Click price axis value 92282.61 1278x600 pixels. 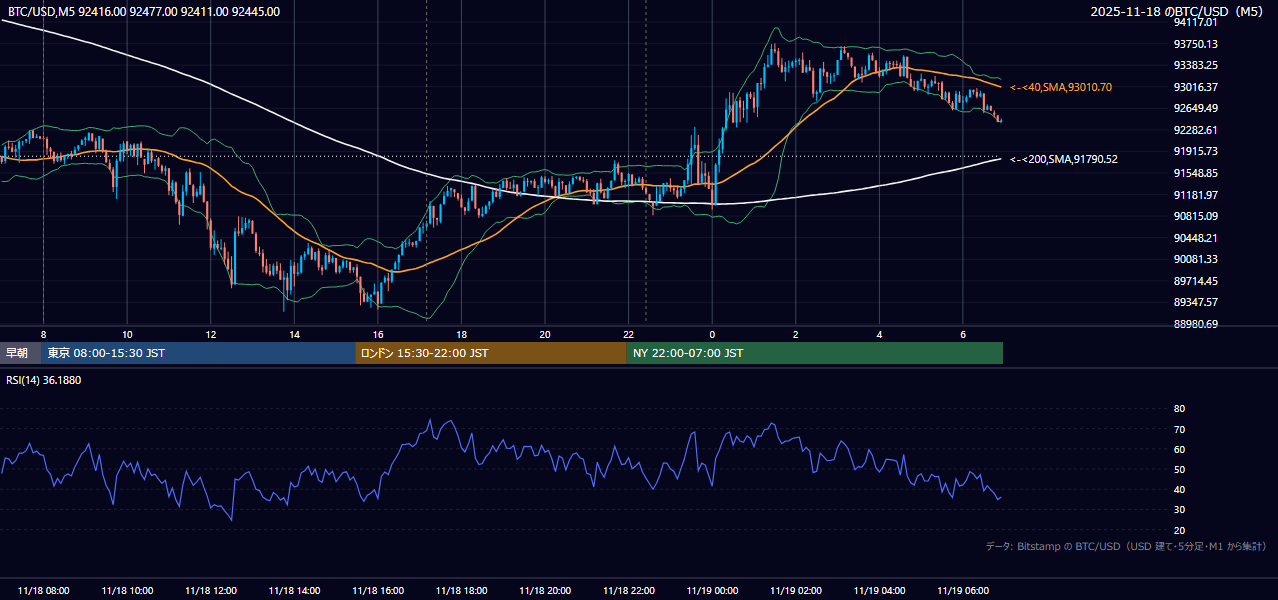(1195, 130)
